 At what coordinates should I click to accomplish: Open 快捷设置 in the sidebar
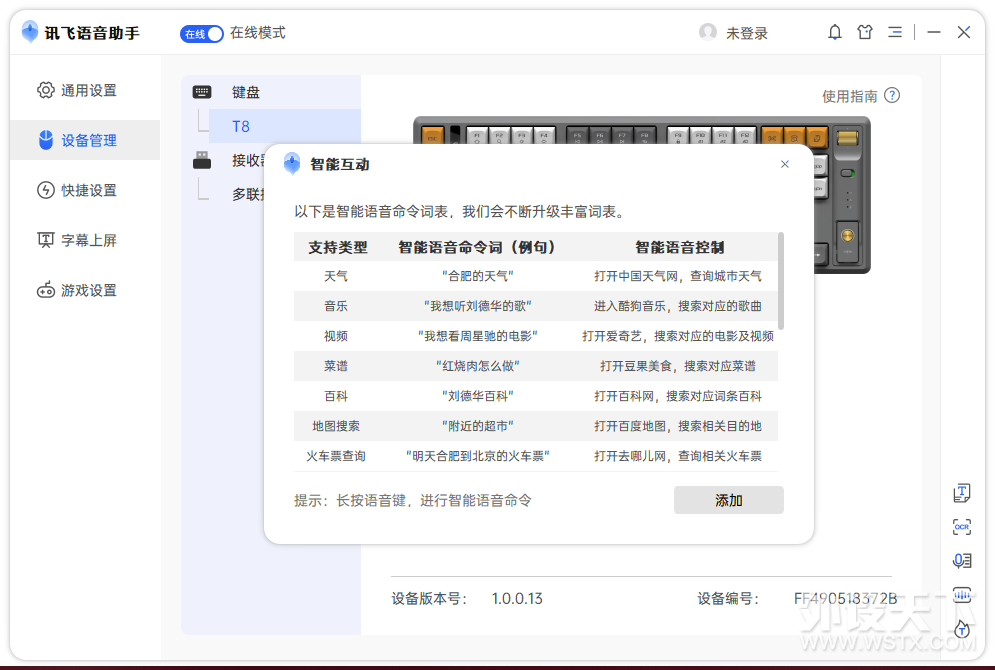(85, 190)
